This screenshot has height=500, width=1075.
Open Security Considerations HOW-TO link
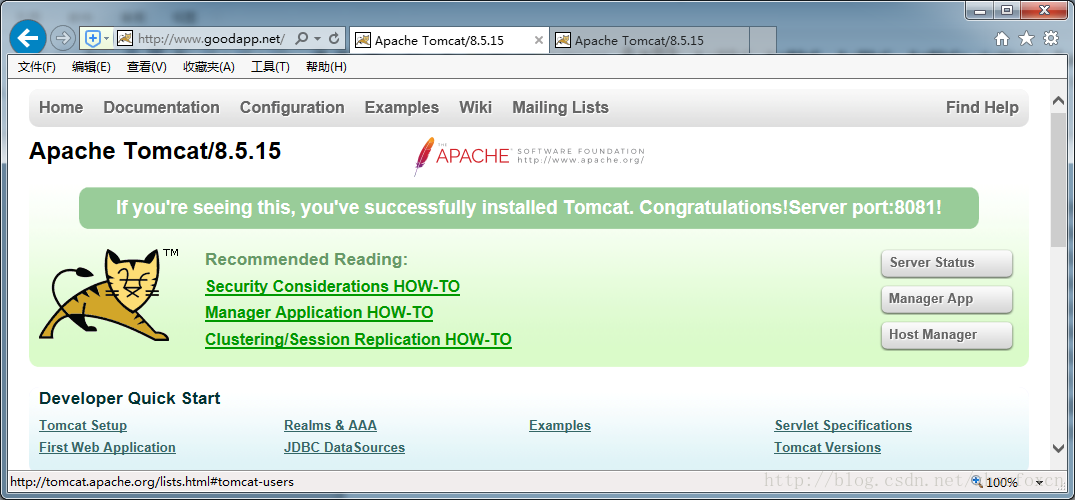click(333, 286)
